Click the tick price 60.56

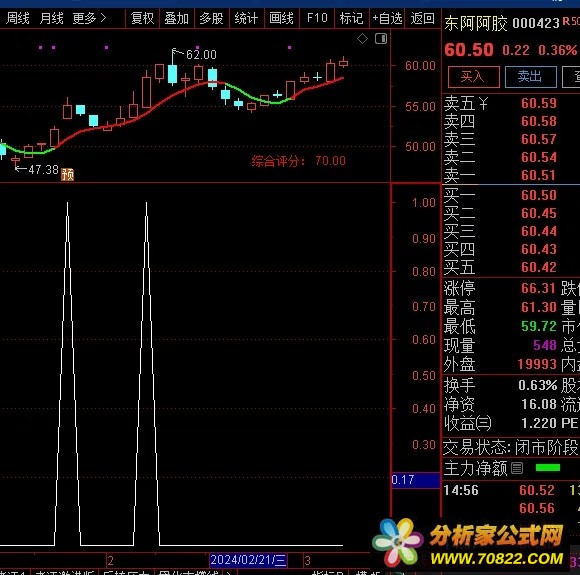[537, 508]
